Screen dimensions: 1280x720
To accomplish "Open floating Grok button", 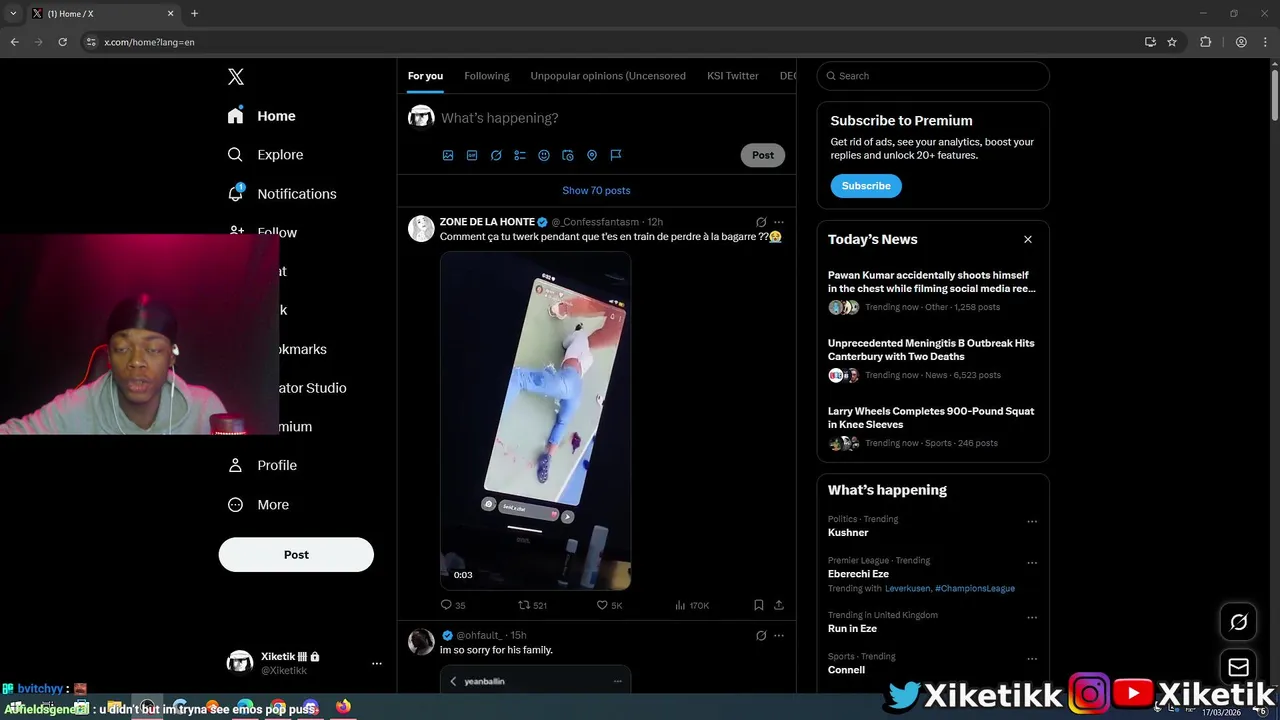I will 1238,622.
